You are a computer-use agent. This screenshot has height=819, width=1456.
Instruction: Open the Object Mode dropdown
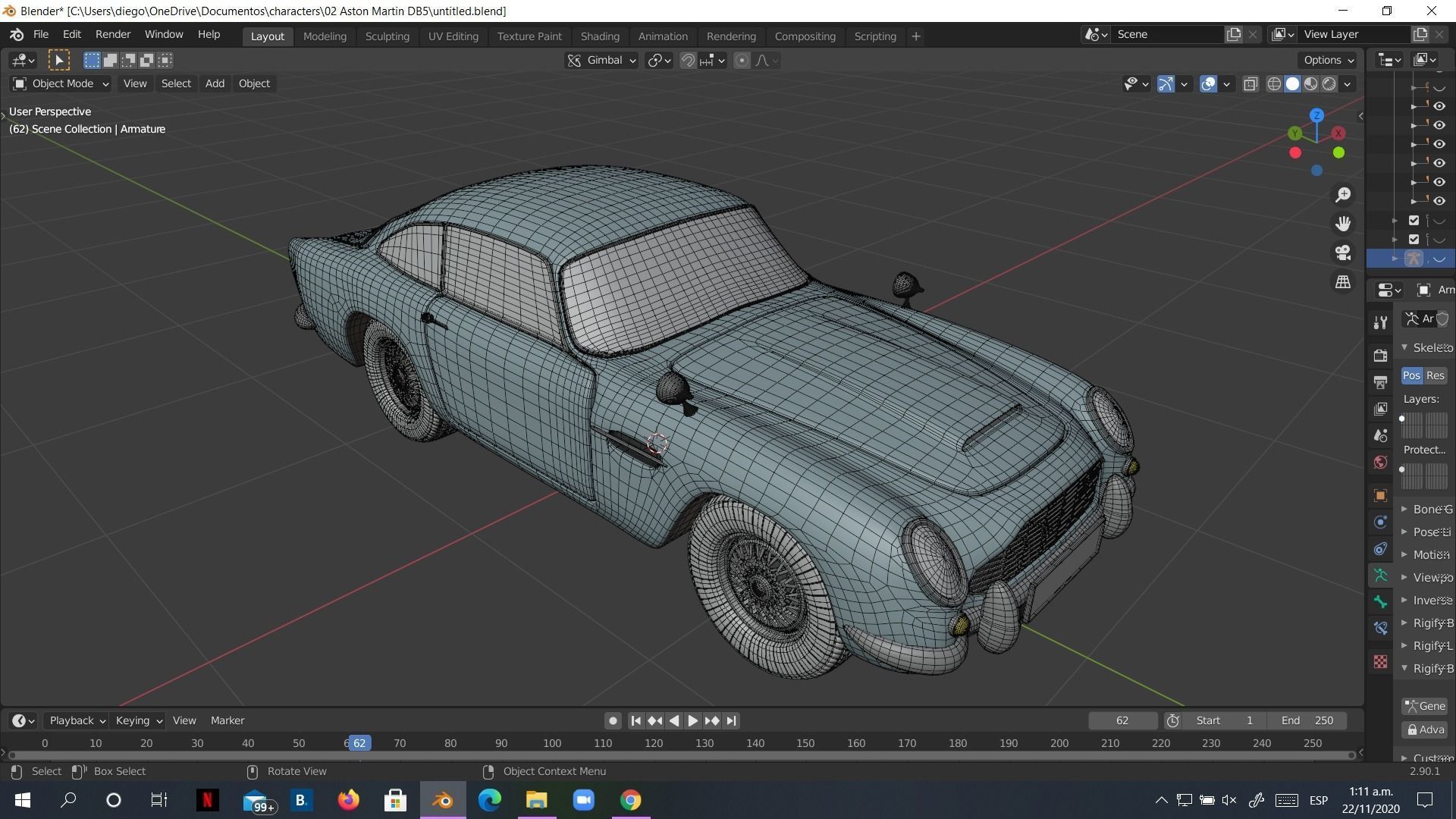click(61, 83)
